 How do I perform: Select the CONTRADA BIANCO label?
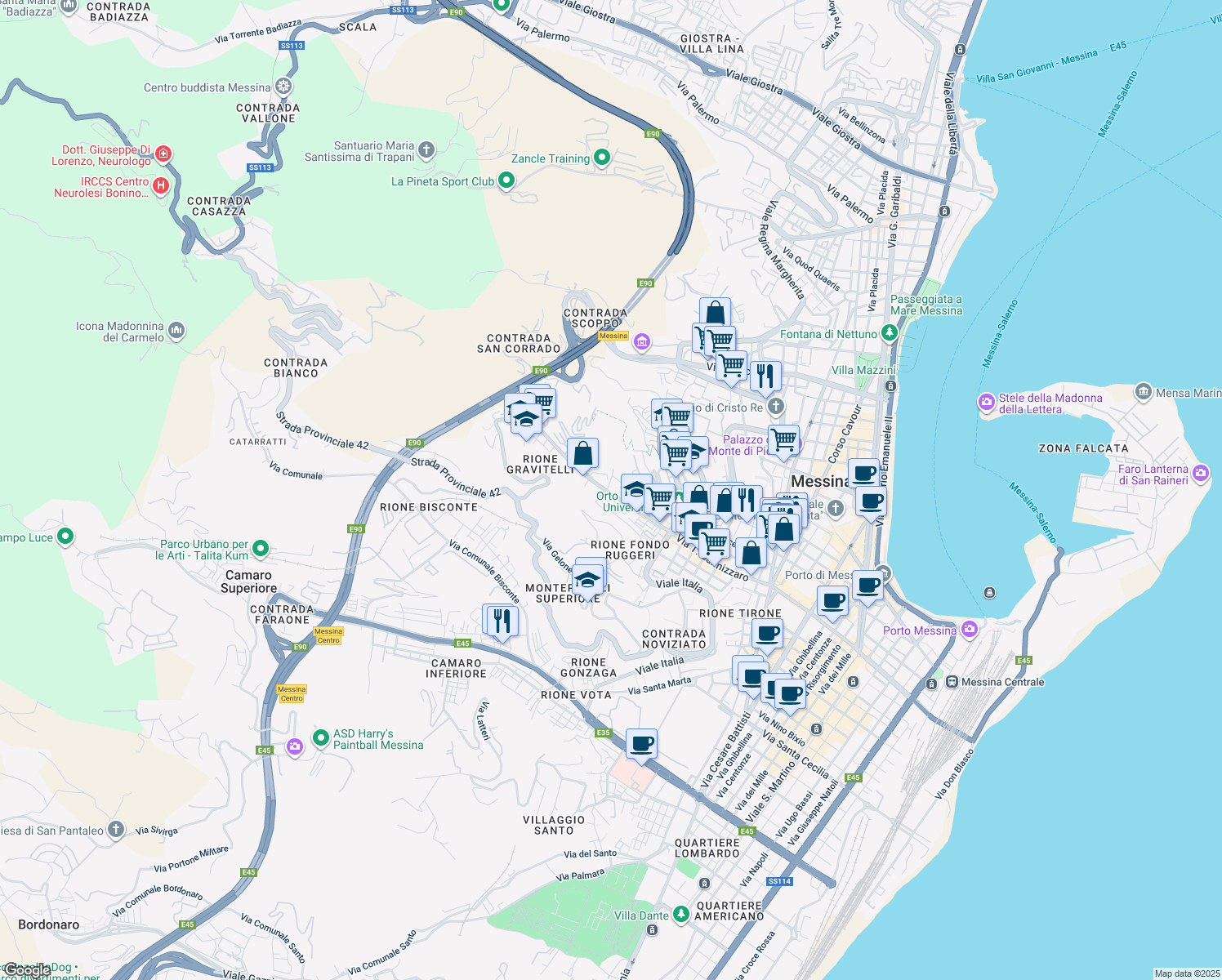(296, 367)
